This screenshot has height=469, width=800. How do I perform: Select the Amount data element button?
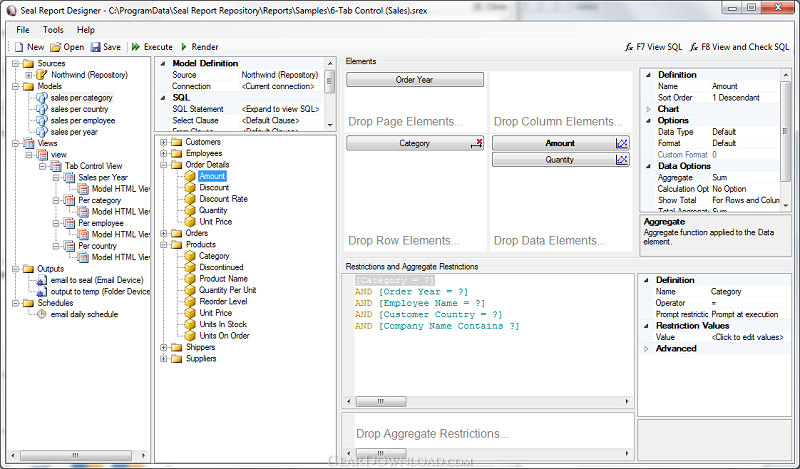click(x=560, y=143)
